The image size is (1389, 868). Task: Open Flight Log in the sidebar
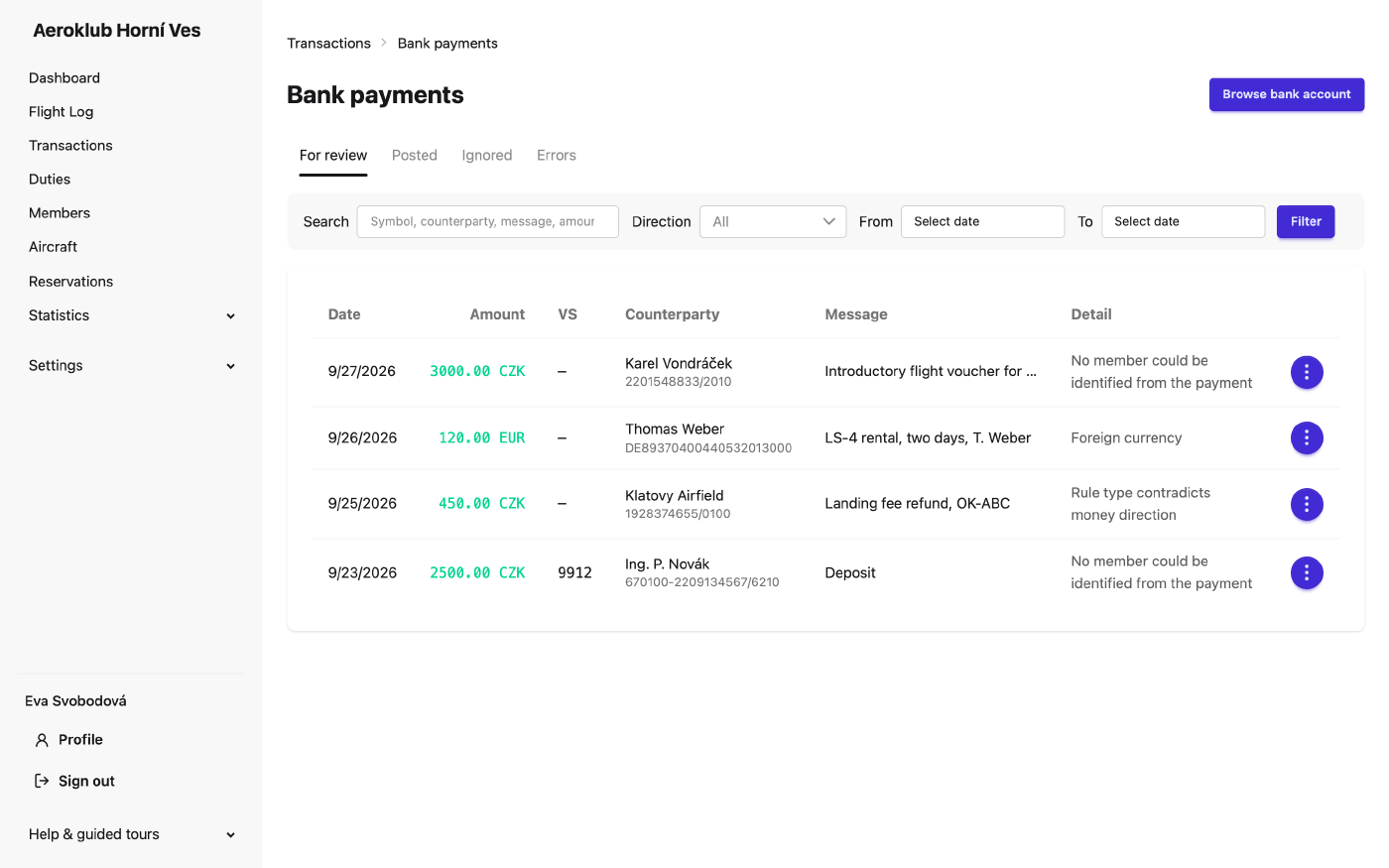pos(62,112)
